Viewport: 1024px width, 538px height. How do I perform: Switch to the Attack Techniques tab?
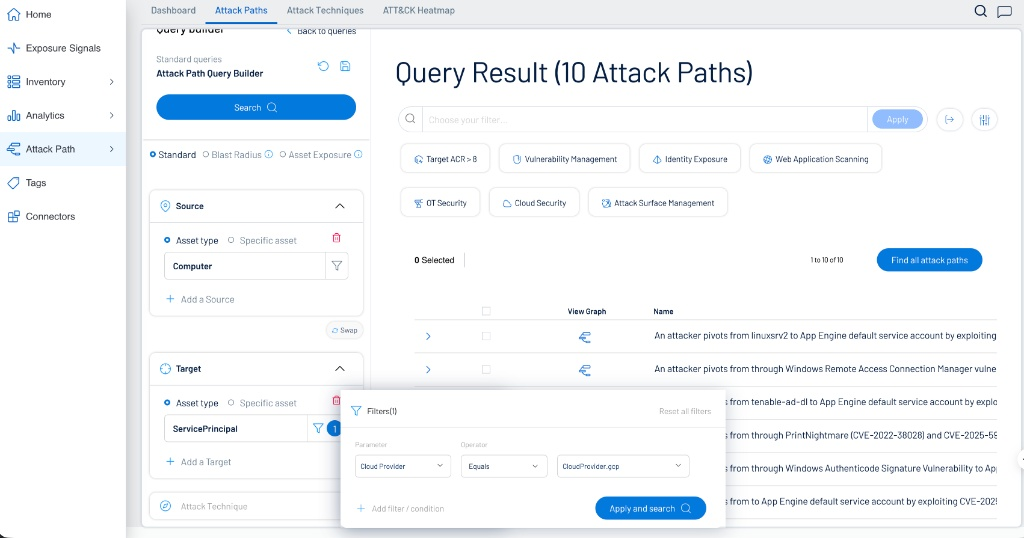click(325, 10)
